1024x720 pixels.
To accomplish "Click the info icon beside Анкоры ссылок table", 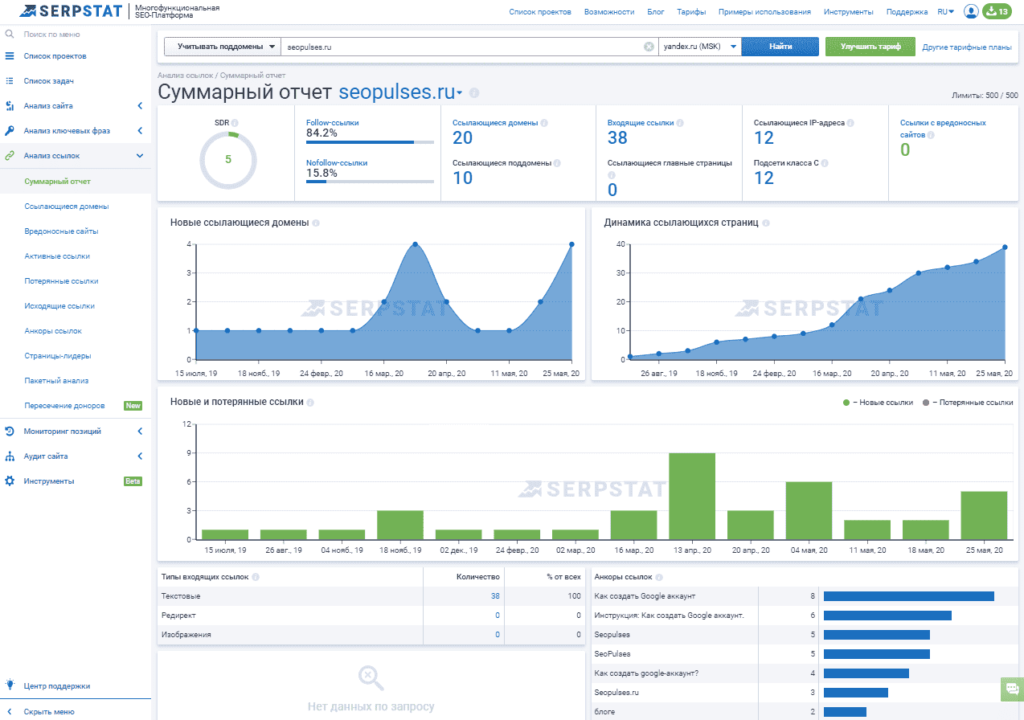I will (659, 577).
